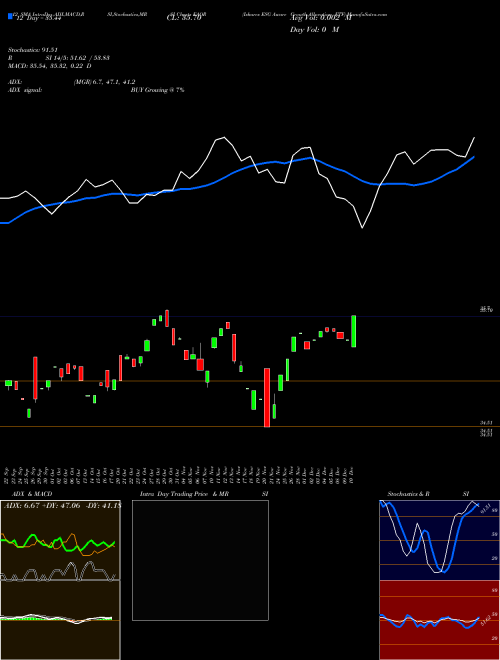Click the 'CL: 35.70' closing price text
The height and width of the screenshot is (660, 500).
pos(184,18)
